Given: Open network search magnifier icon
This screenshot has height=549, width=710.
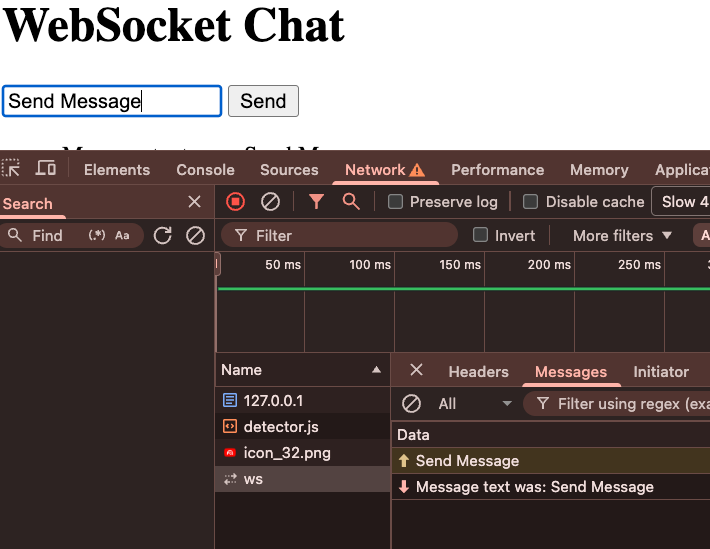Looking at the screenshot, I should (x=351, y=202).
